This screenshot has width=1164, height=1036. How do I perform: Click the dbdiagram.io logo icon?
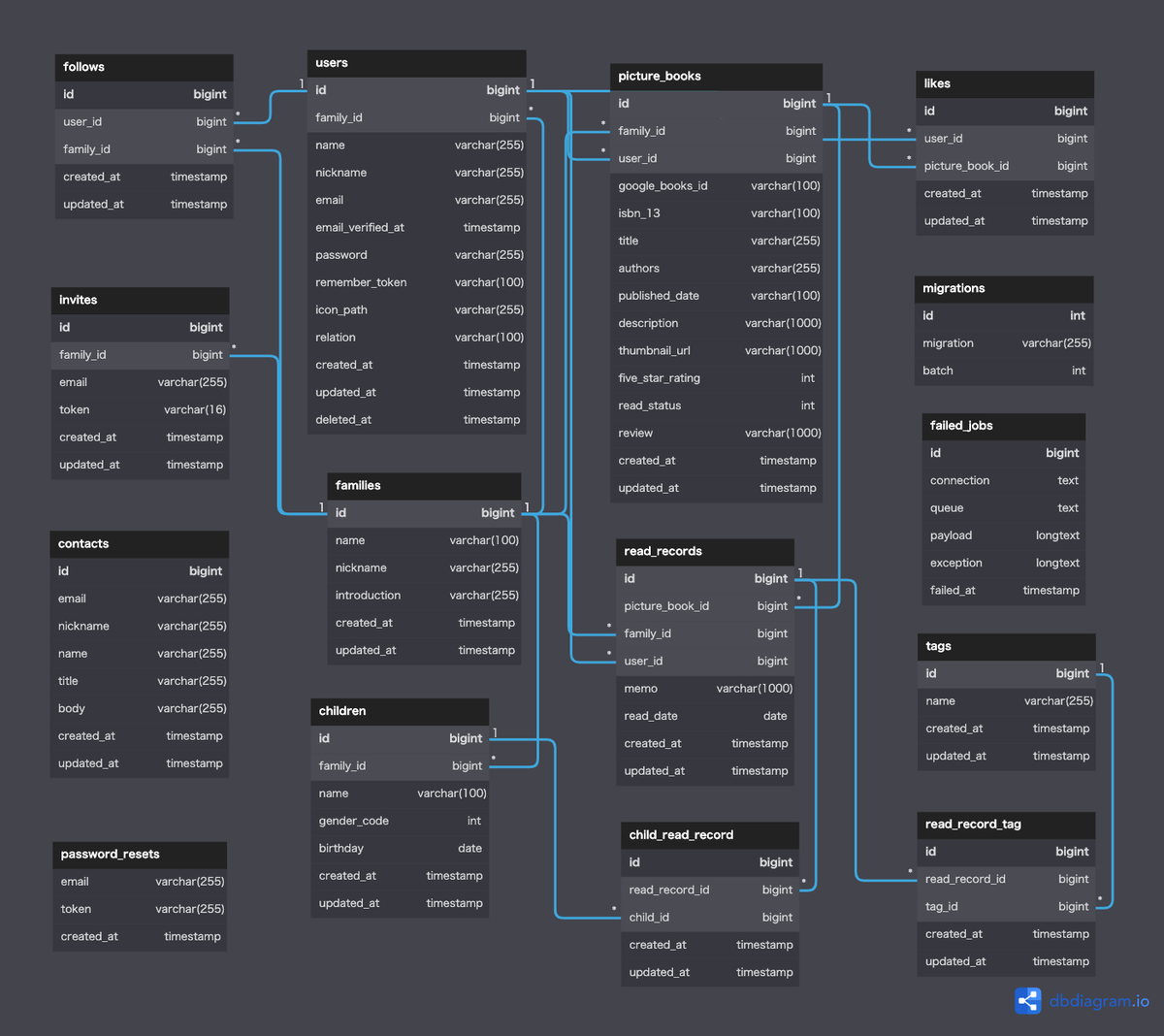click(x=1027, y=1000)
